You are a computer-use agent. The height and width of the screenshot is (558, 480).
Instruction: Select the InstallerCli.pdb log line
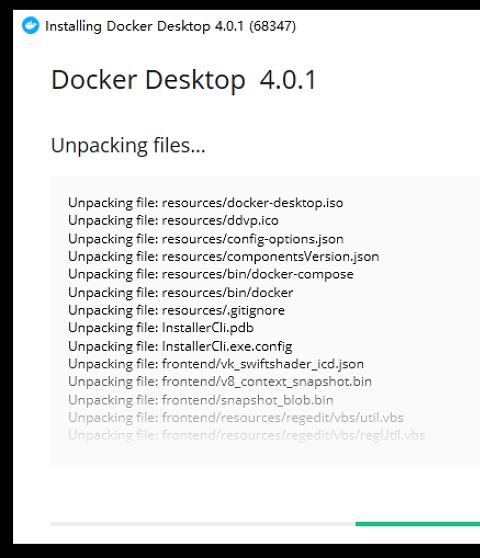click(161, 328)
